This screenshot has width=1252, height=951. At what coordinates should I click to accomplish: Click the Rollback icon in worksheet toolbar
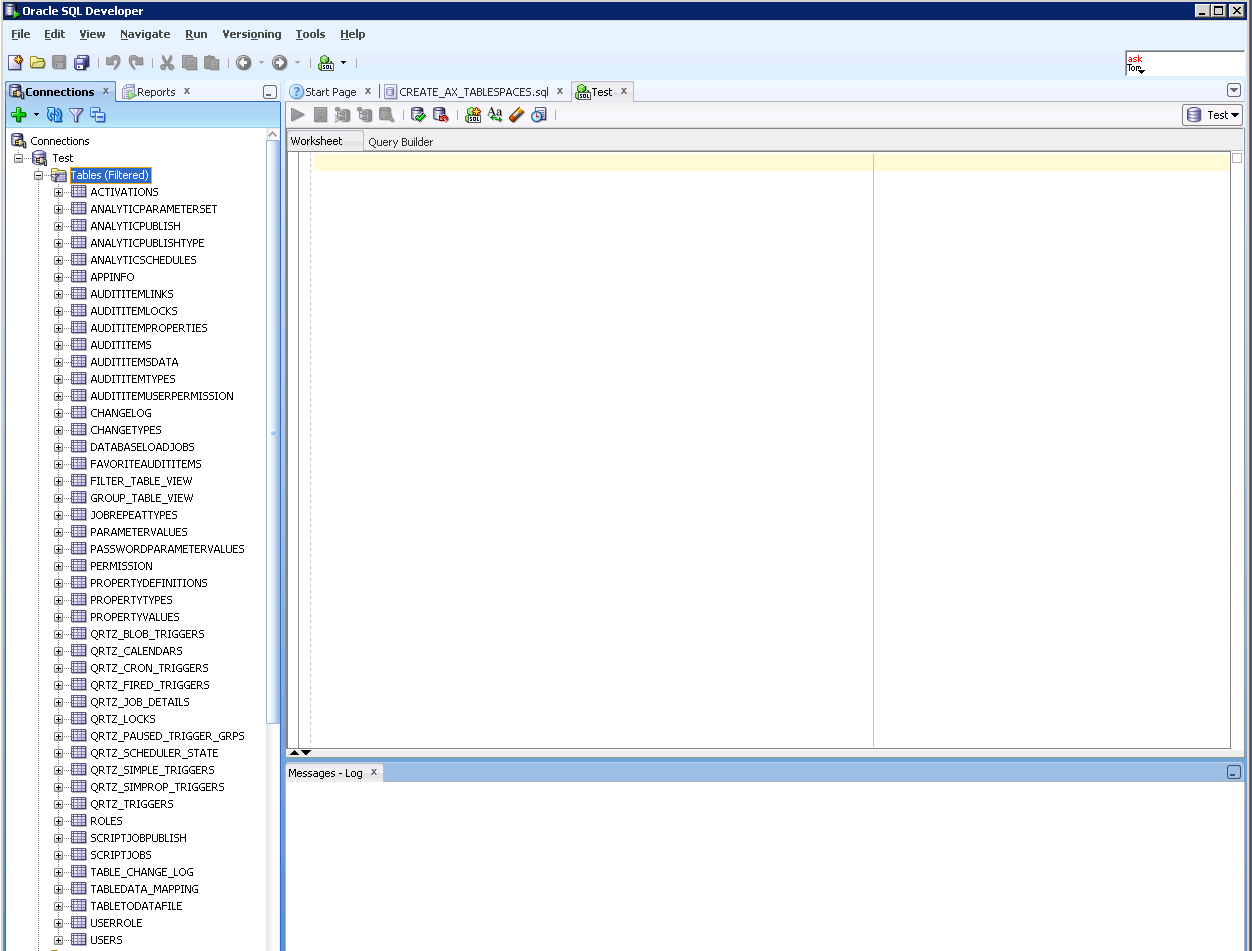coord(441,115)
